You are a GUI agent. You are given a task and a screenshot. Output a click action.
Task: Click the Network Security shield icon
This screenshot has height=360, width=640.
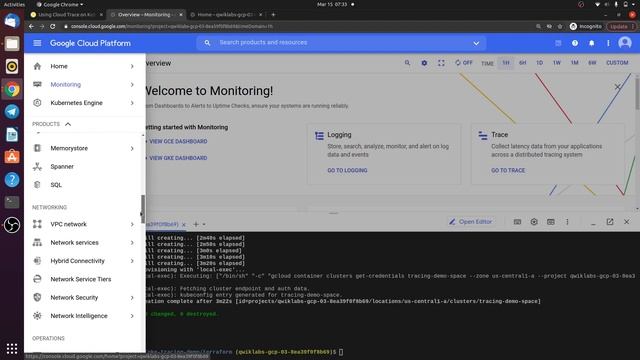pos(37,298)
